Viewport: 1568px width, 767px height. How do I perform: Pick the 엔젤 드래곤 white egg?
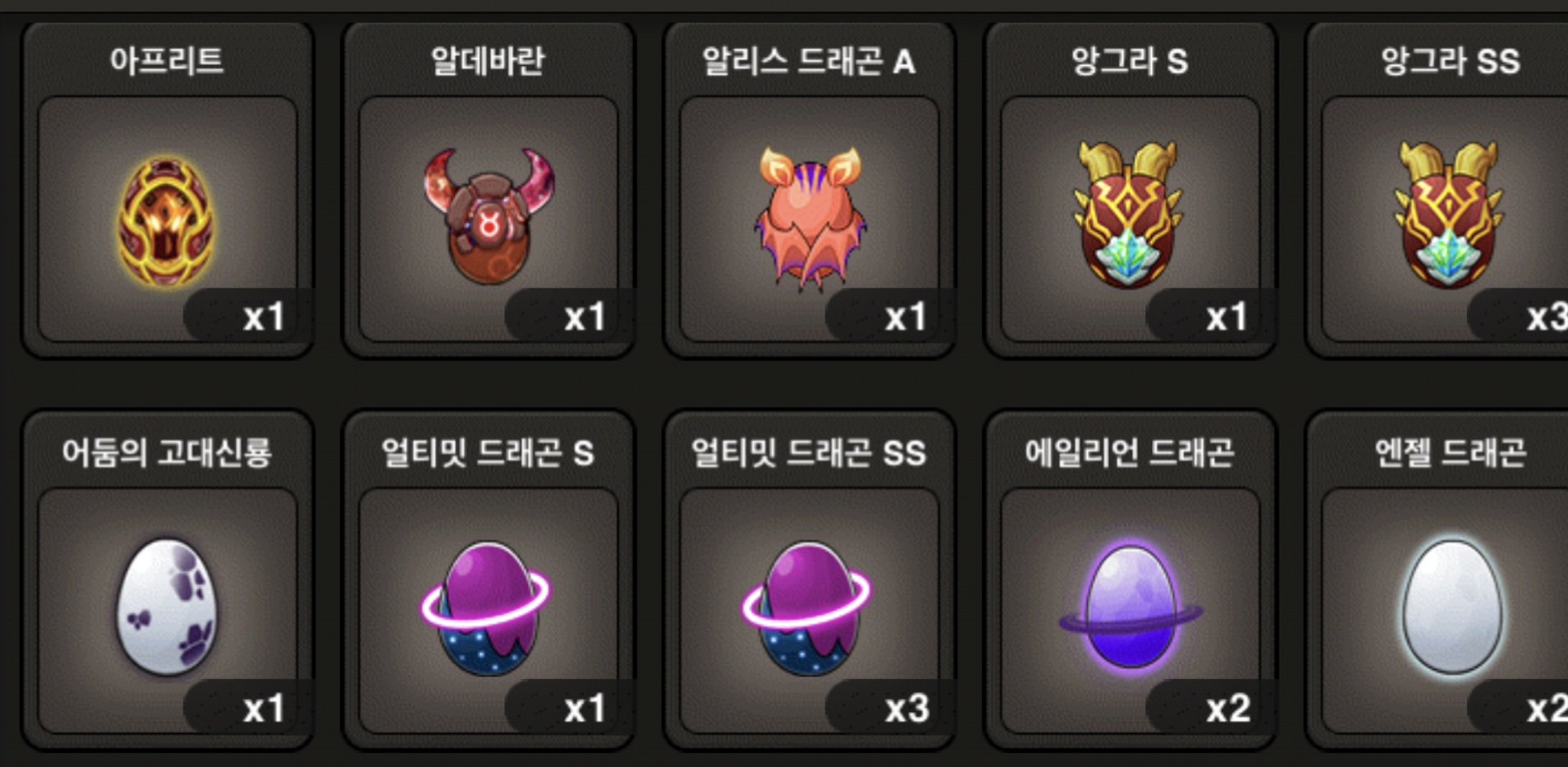click(1452, 607)
